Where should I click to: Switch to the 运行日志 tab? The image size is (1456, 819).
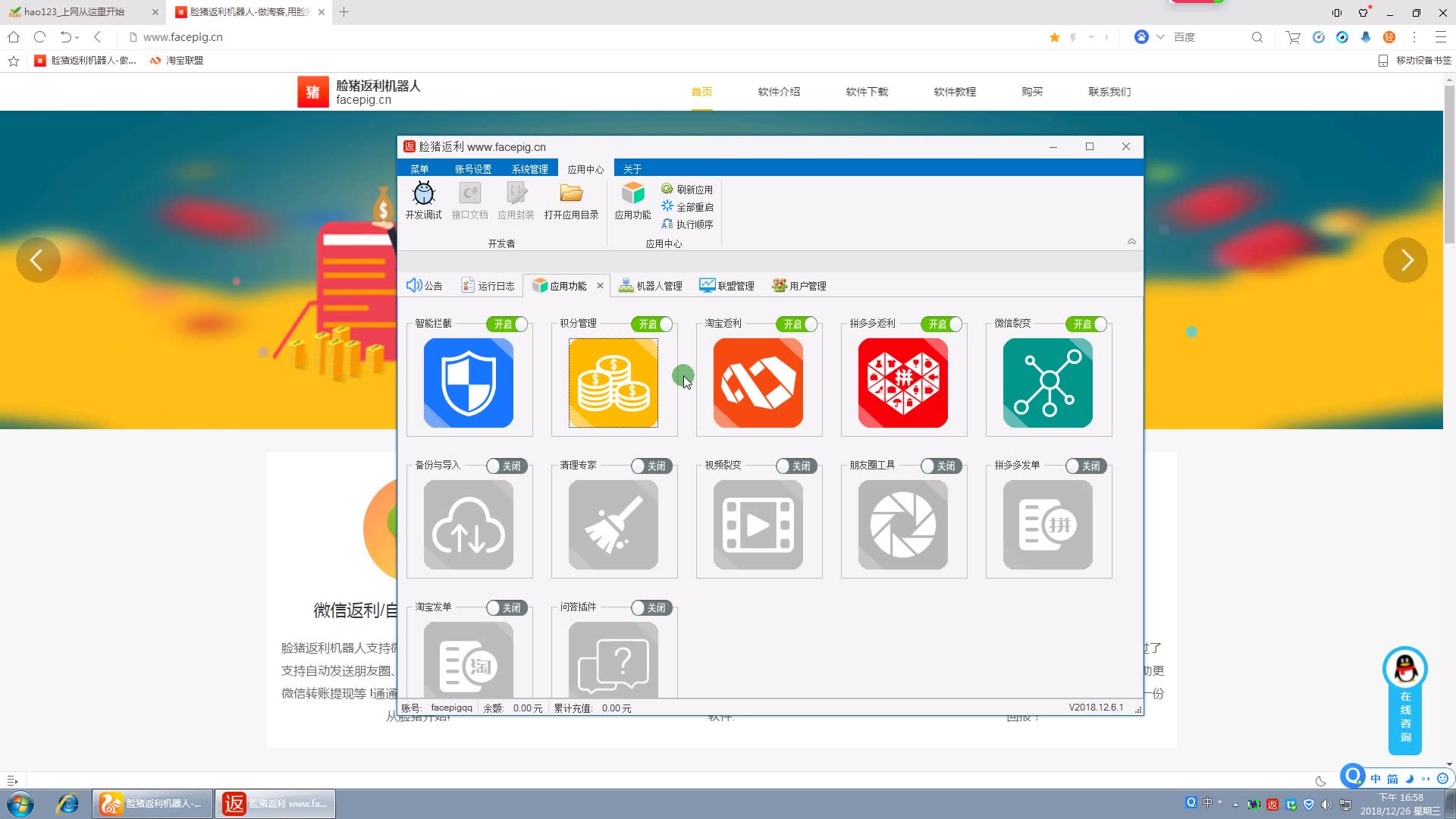(488, 285)
